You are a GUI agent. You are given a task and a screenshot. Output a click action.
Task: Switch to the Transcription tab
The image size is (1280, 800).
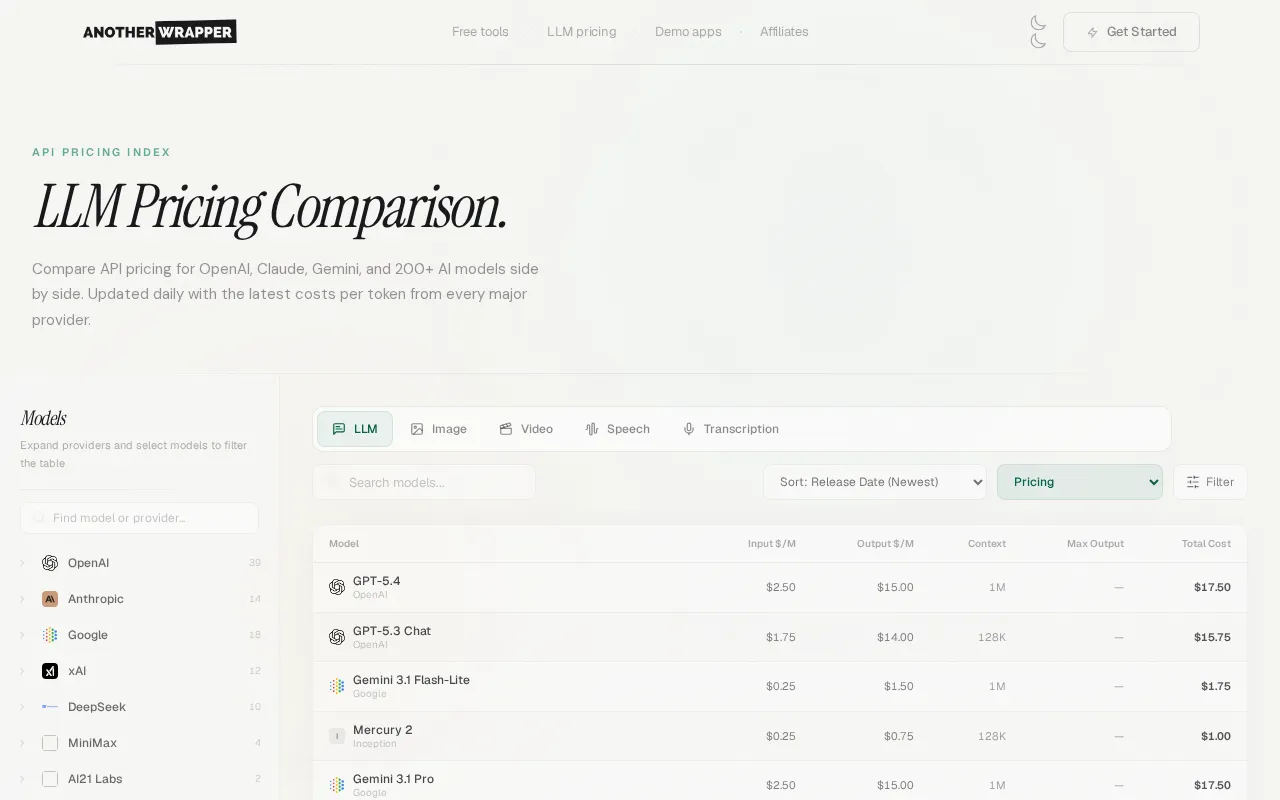731,429
